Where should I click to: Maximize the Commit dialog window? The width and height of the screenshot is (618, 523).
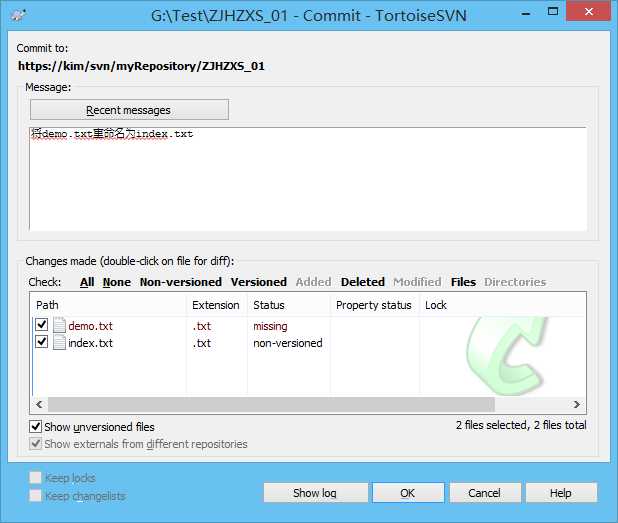pos(553,11)
